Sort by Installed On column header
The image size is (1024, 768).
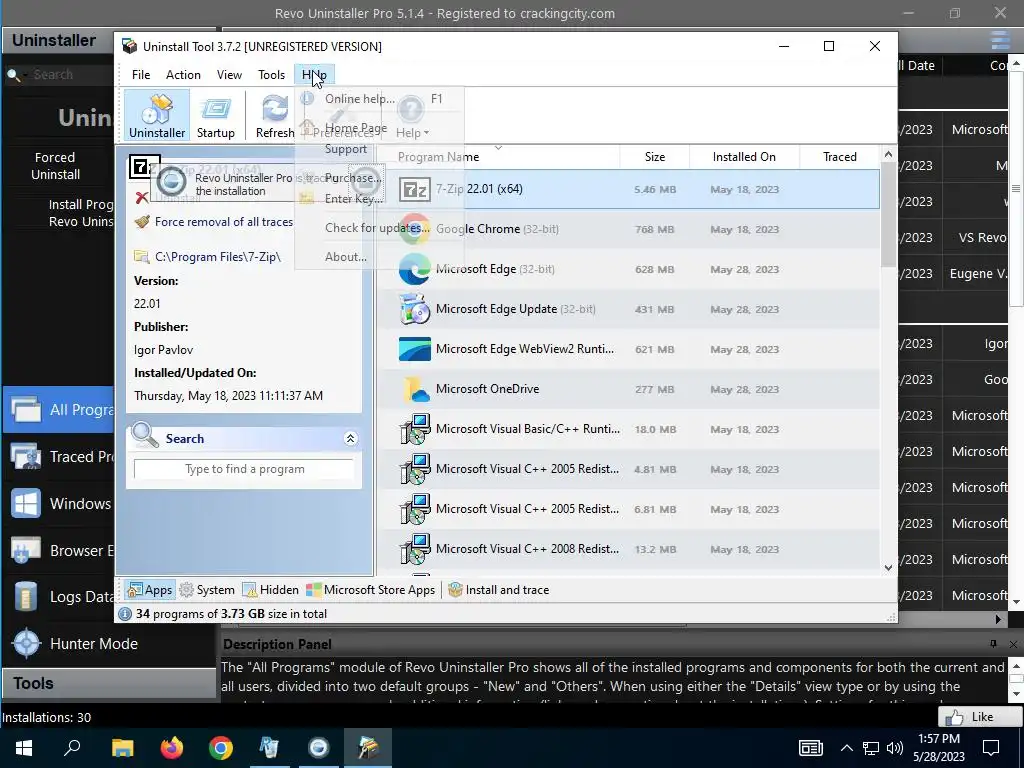(x=744, y=157)
